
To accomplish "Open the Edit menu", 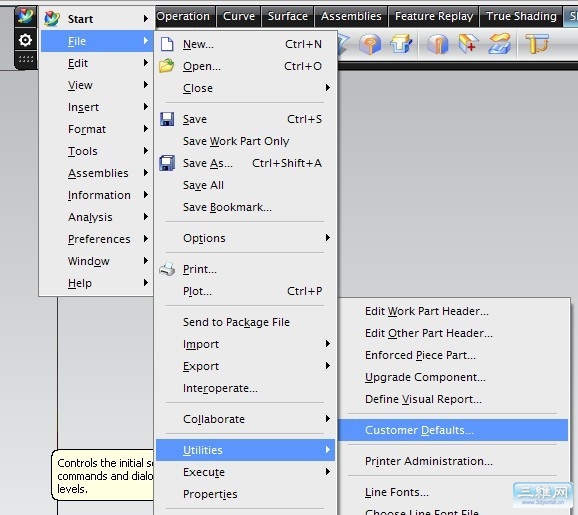I will [97, 63].
